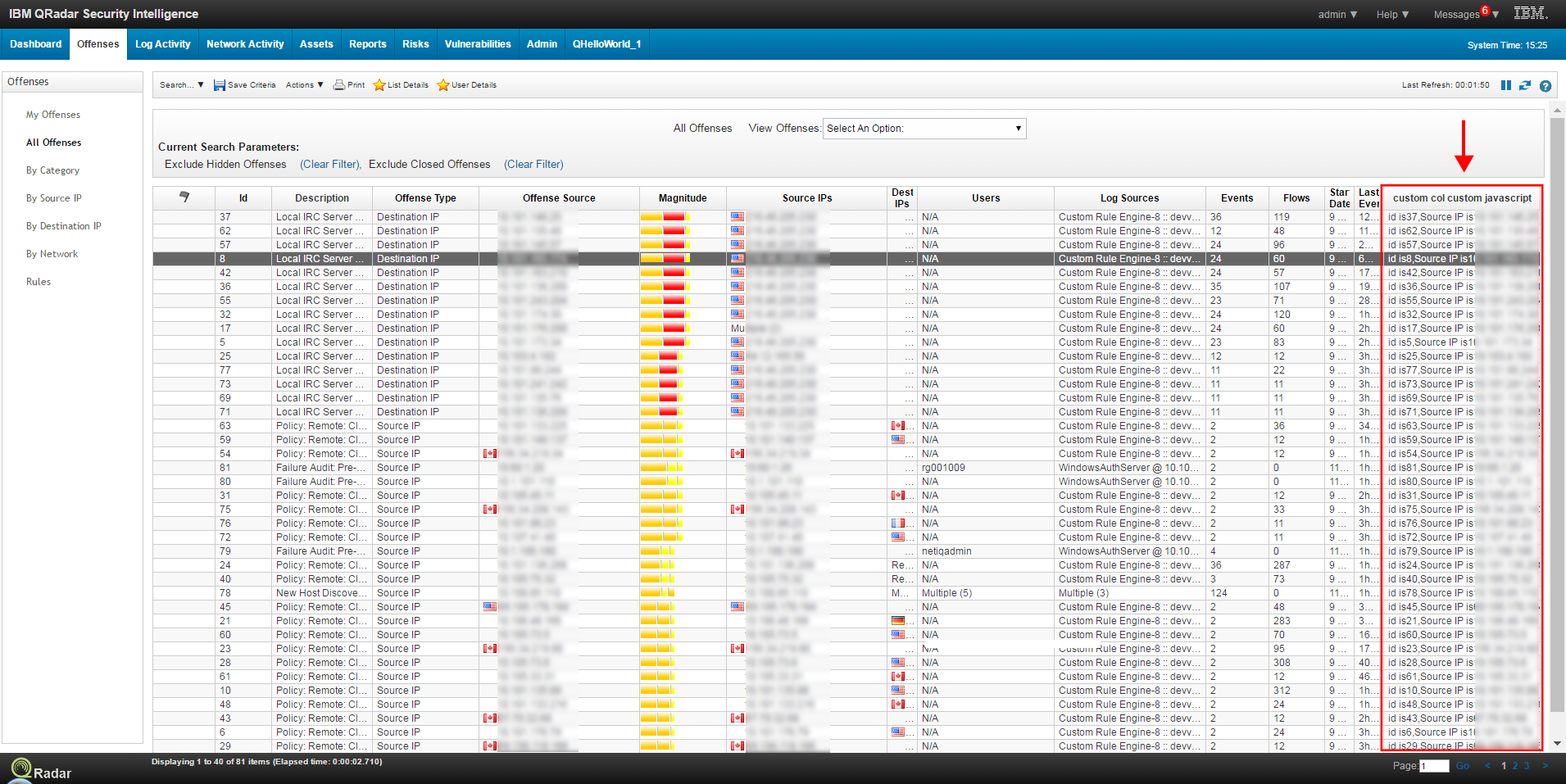This screenshot has width=1566, height=784.
Task: Click the custom col custom javascript header
Action: coord(1462,198)
